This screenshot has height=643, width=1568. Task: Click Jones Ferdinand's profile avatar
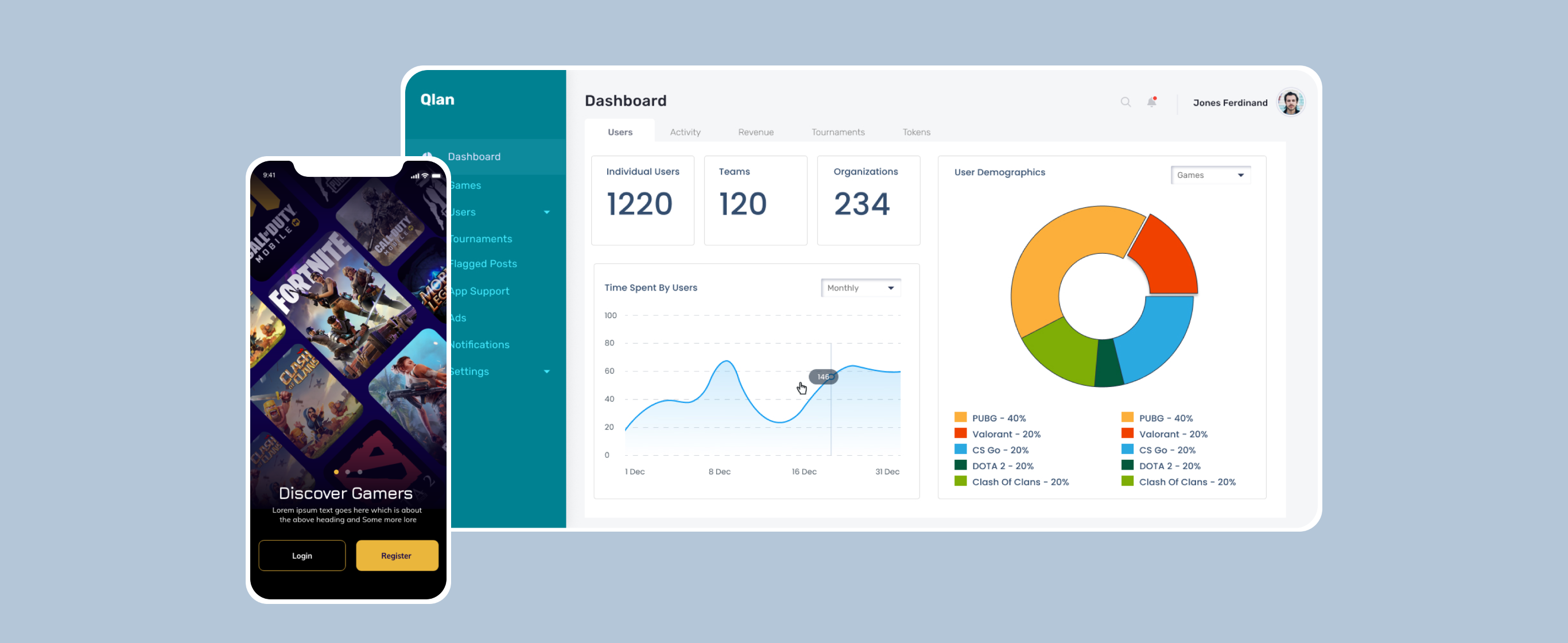[x=1290, y=102]
